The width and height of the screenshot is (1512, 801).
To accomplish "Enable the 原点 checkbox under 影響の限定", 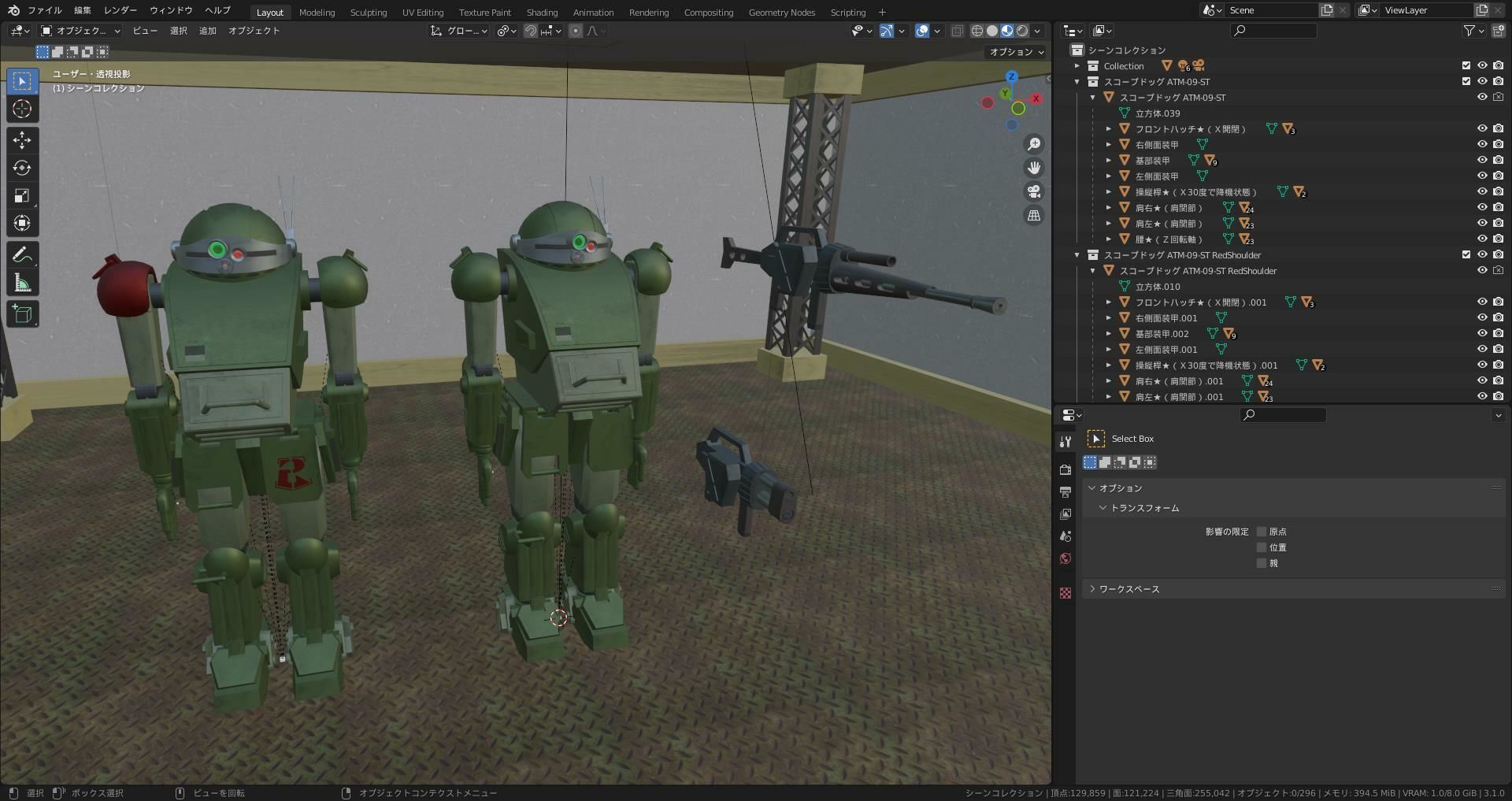I will tap(1262, 531).
